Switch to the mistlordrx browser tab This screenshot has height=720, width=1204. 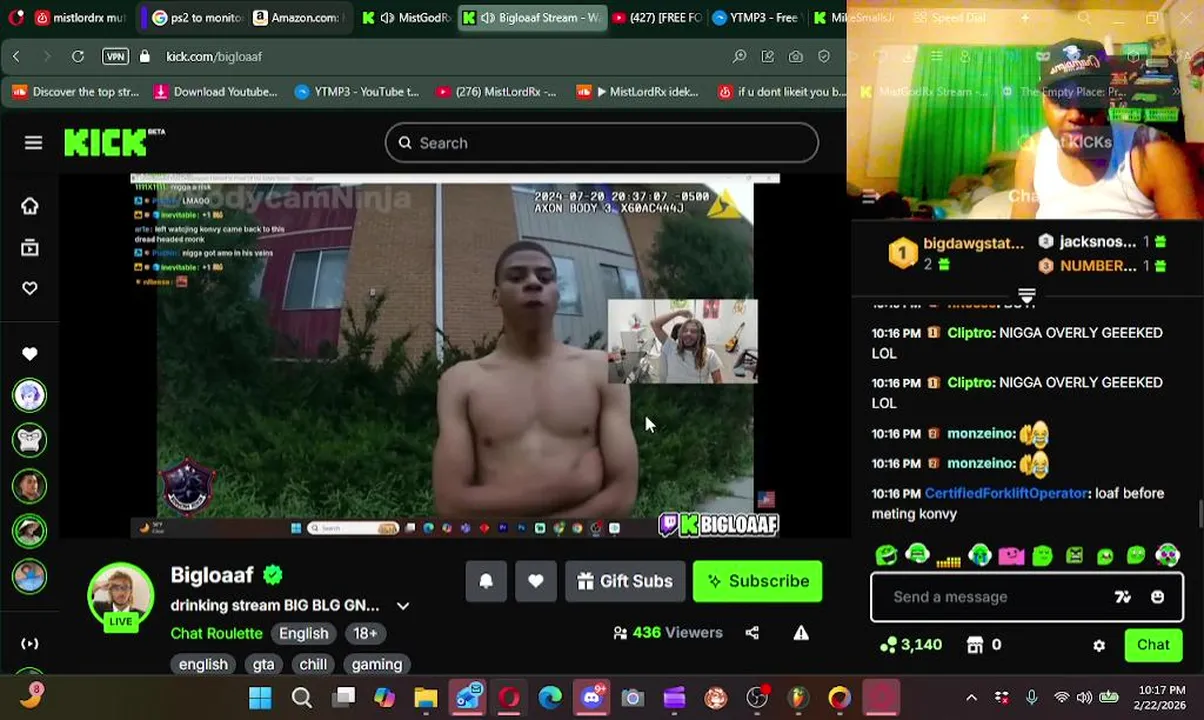[x=80, y=18]
